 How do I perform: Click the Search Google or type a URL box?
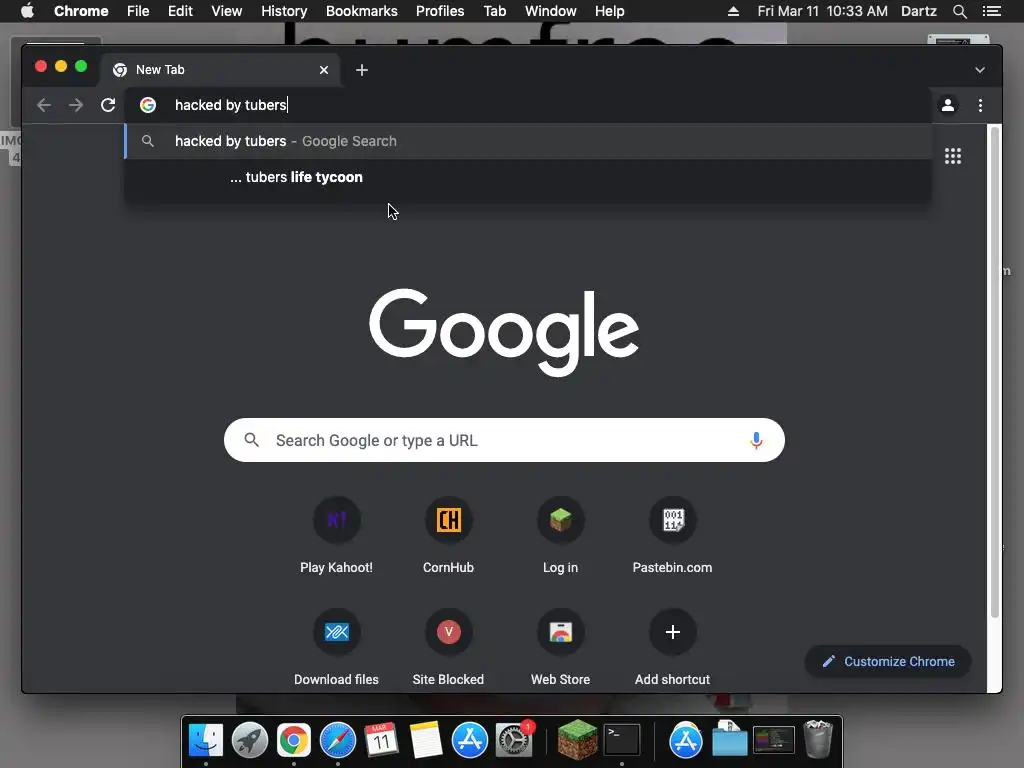coord(504,440)
